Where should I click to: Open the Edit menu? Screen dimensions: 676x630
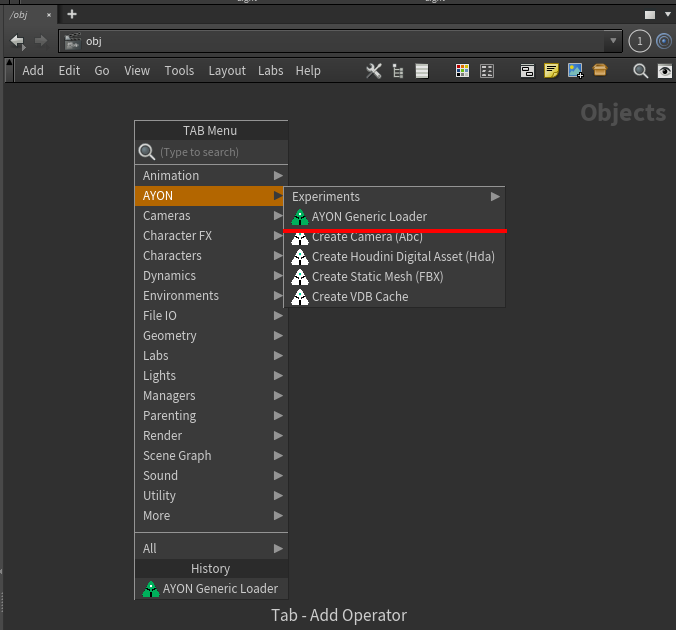[x=69, y=71]
